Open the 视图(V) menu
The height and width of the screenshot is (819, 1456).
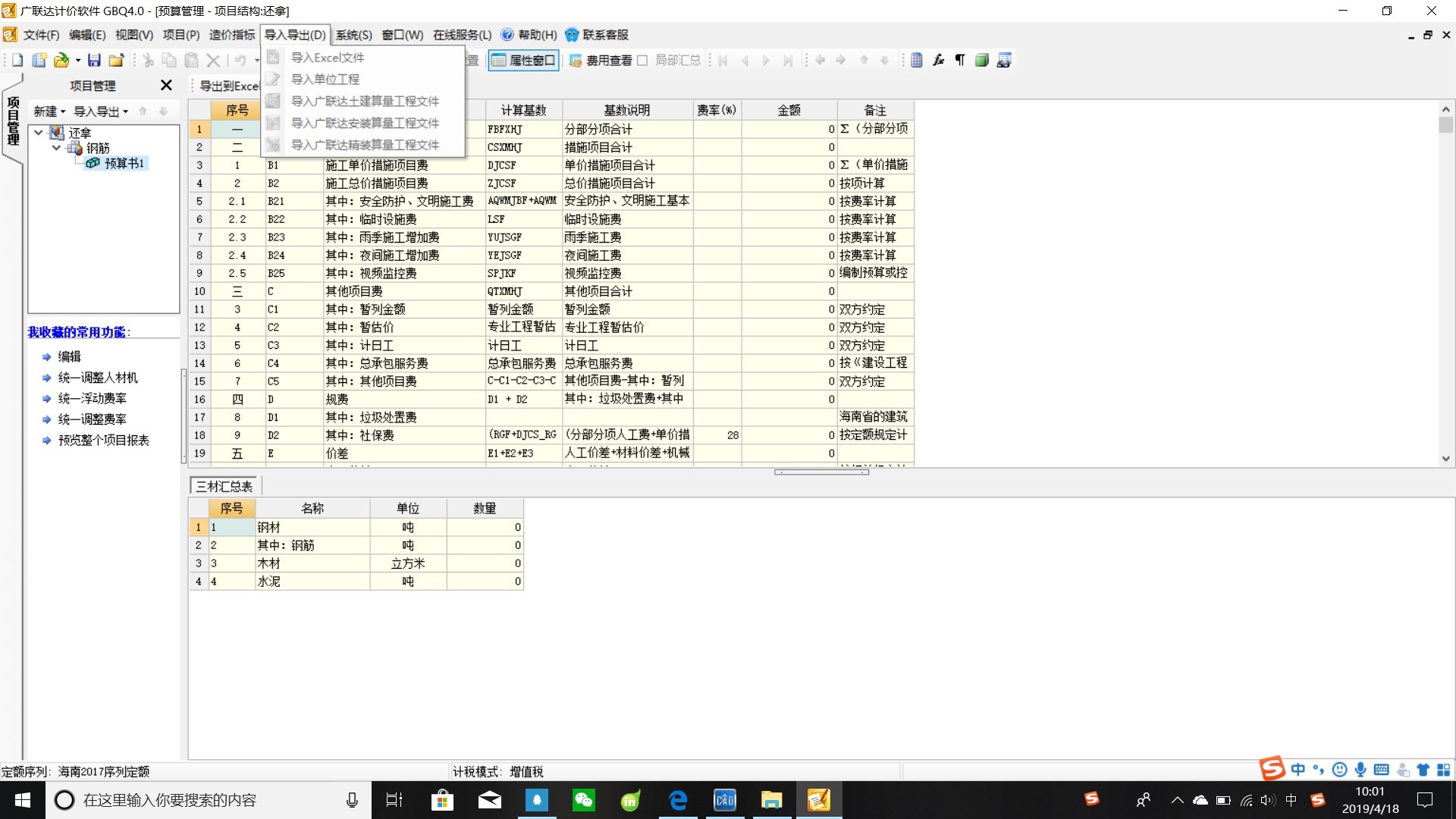click(134, 35)
